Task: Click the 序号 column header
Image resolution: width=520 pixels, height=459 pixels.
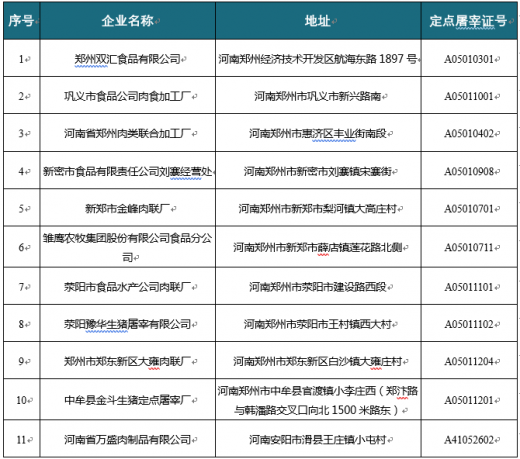Action: pyautogui.click(x=22, y=21)
